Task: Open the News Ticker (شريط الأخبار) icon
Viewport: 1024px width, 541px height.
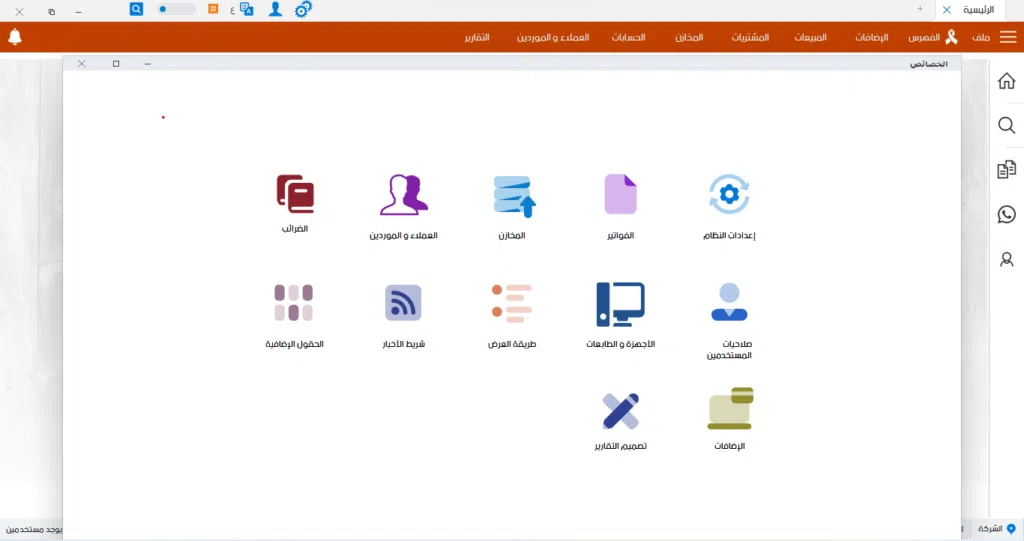Action: 403,303
